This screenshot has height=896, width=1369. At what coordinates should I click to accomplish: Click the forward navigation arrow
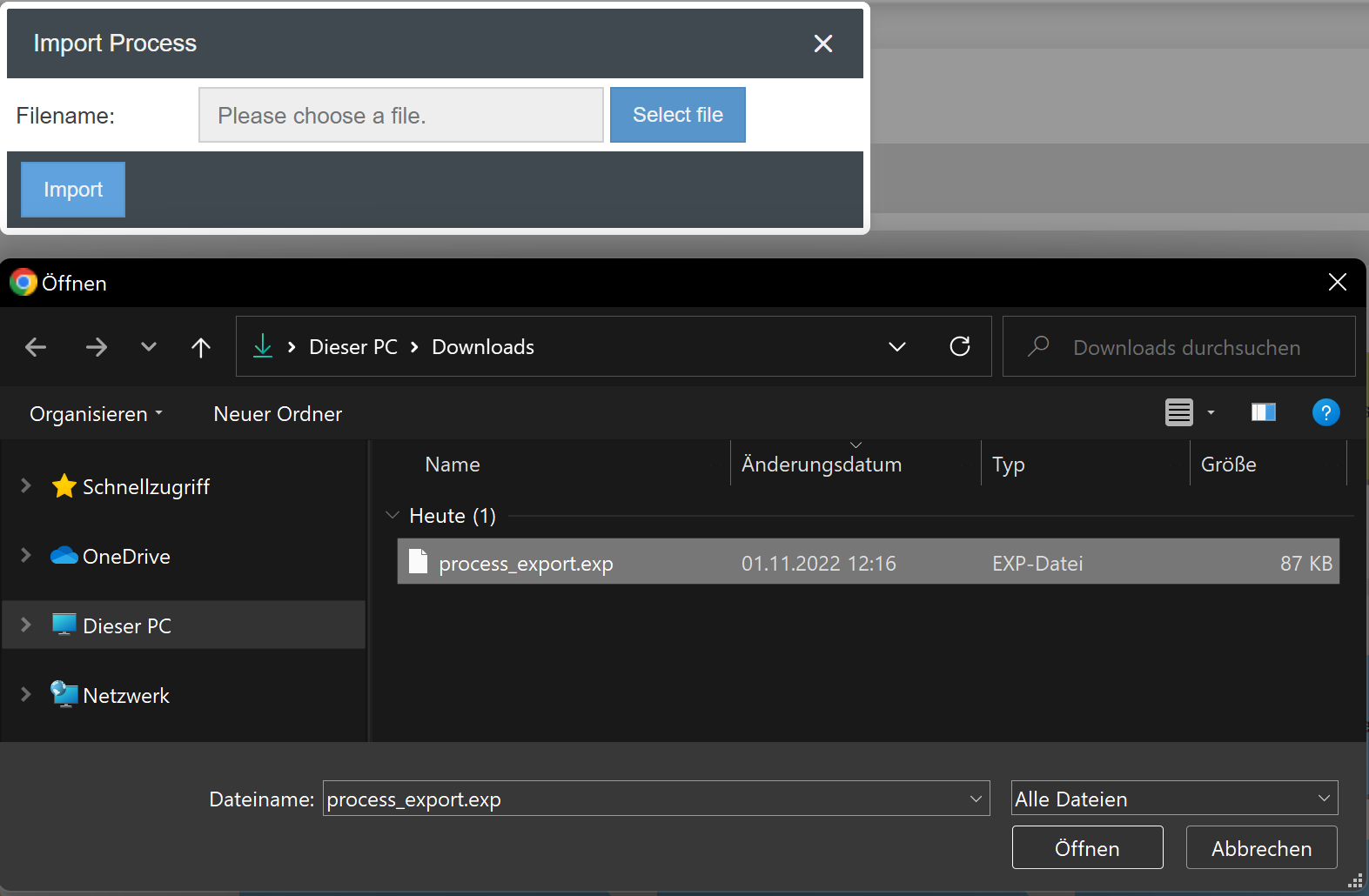[x=96, y=347]
